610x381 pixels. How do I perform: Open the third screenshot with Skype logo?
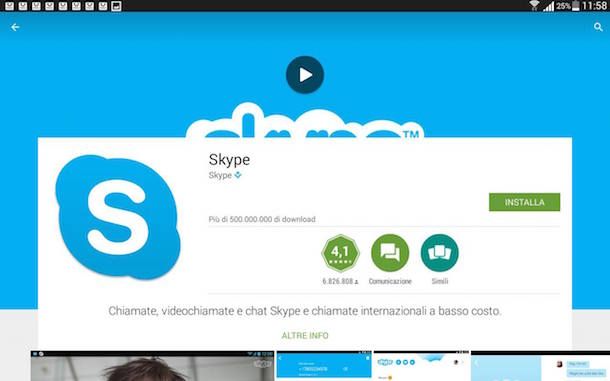422,366
